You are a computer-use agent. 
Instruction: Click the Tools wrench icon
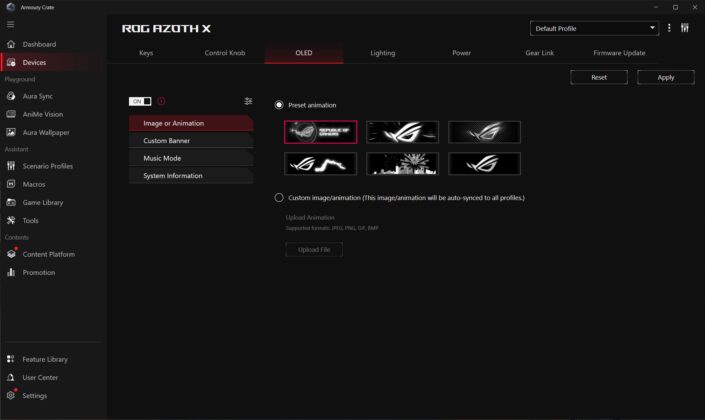point(11,220)
